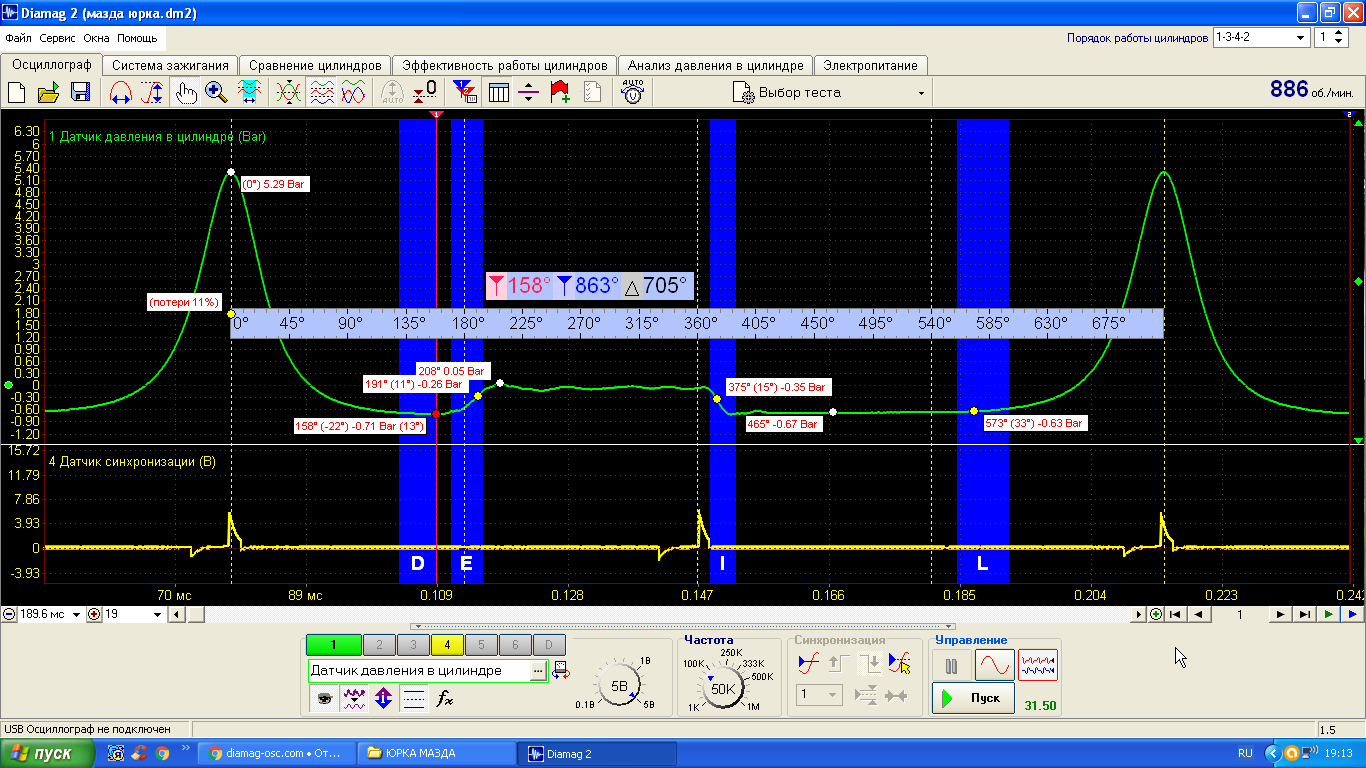1366x768 pixels.
Task: Click the sensor swap device icon
Action: (x=560, y=671)
